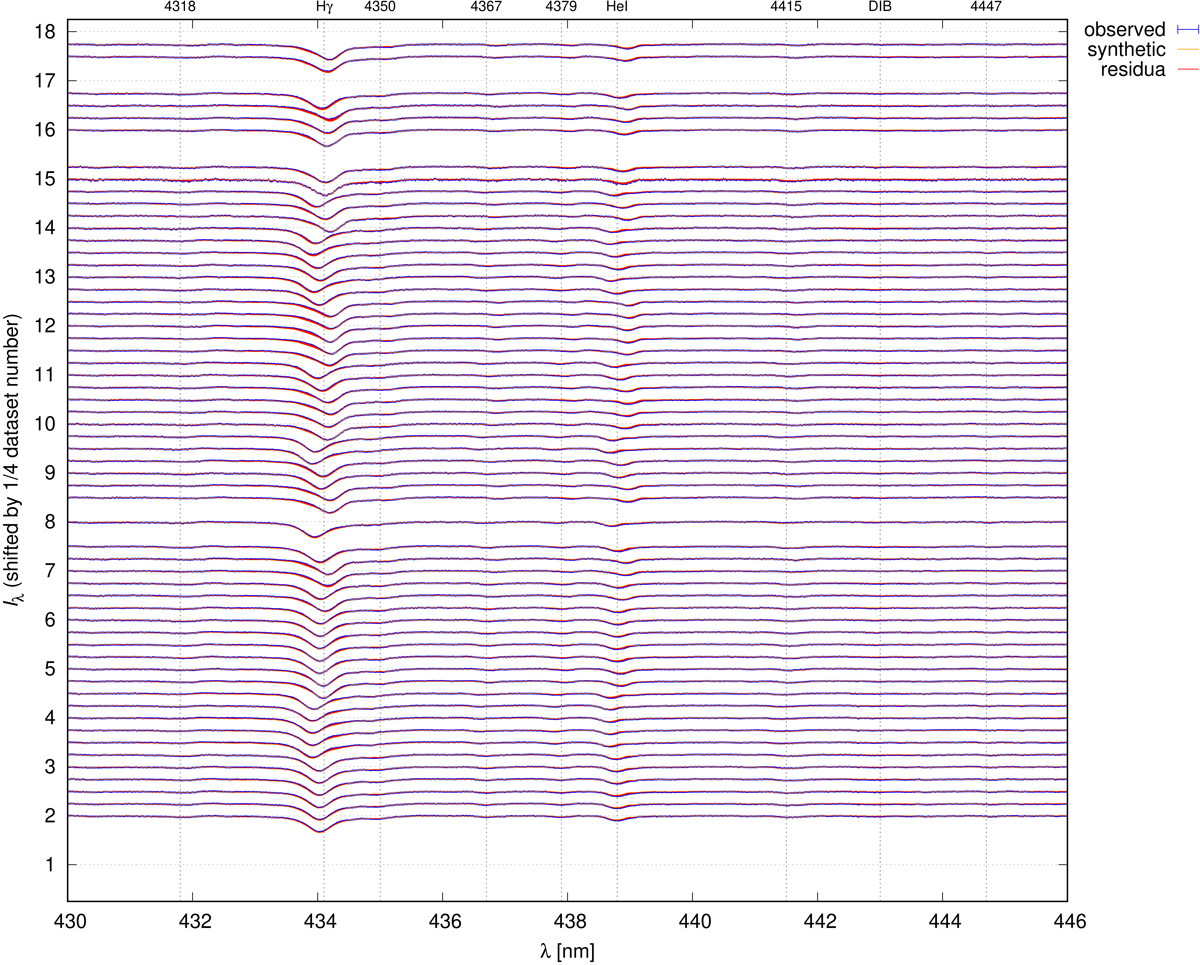The image size is (1200, 965).
Task: Click the 4350 line label
Action: pyautogui.click(x=380, y=8)
